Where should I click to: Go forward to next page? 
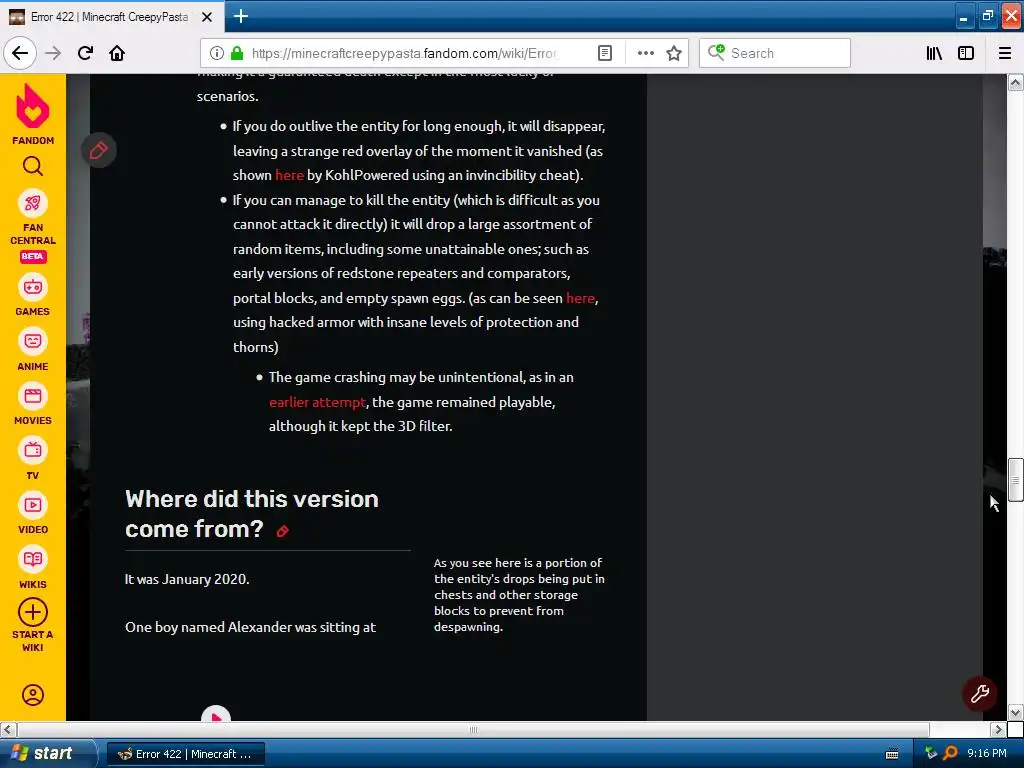coord(54,53)
